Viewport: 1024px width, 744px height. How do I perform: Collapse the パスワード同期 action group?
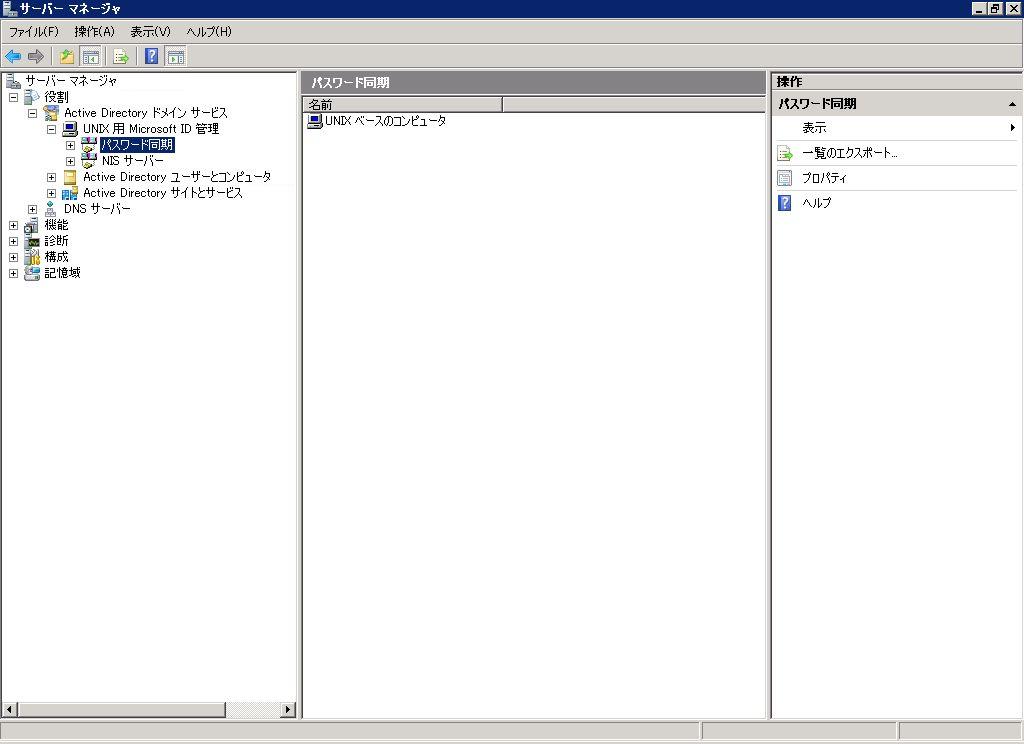click(1012, 103)
